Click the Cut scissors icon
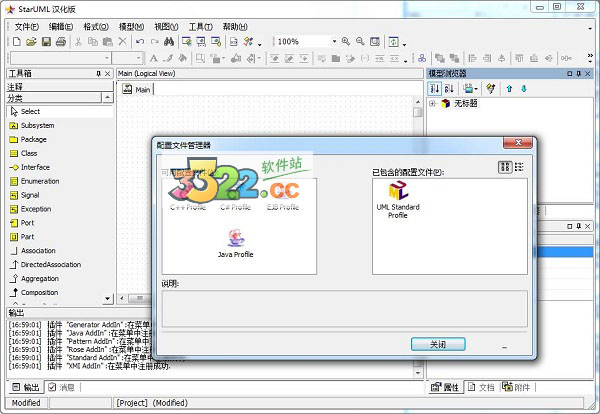Image resolution: width=600 pixels, height=414 pixels. tap(78, 41)
